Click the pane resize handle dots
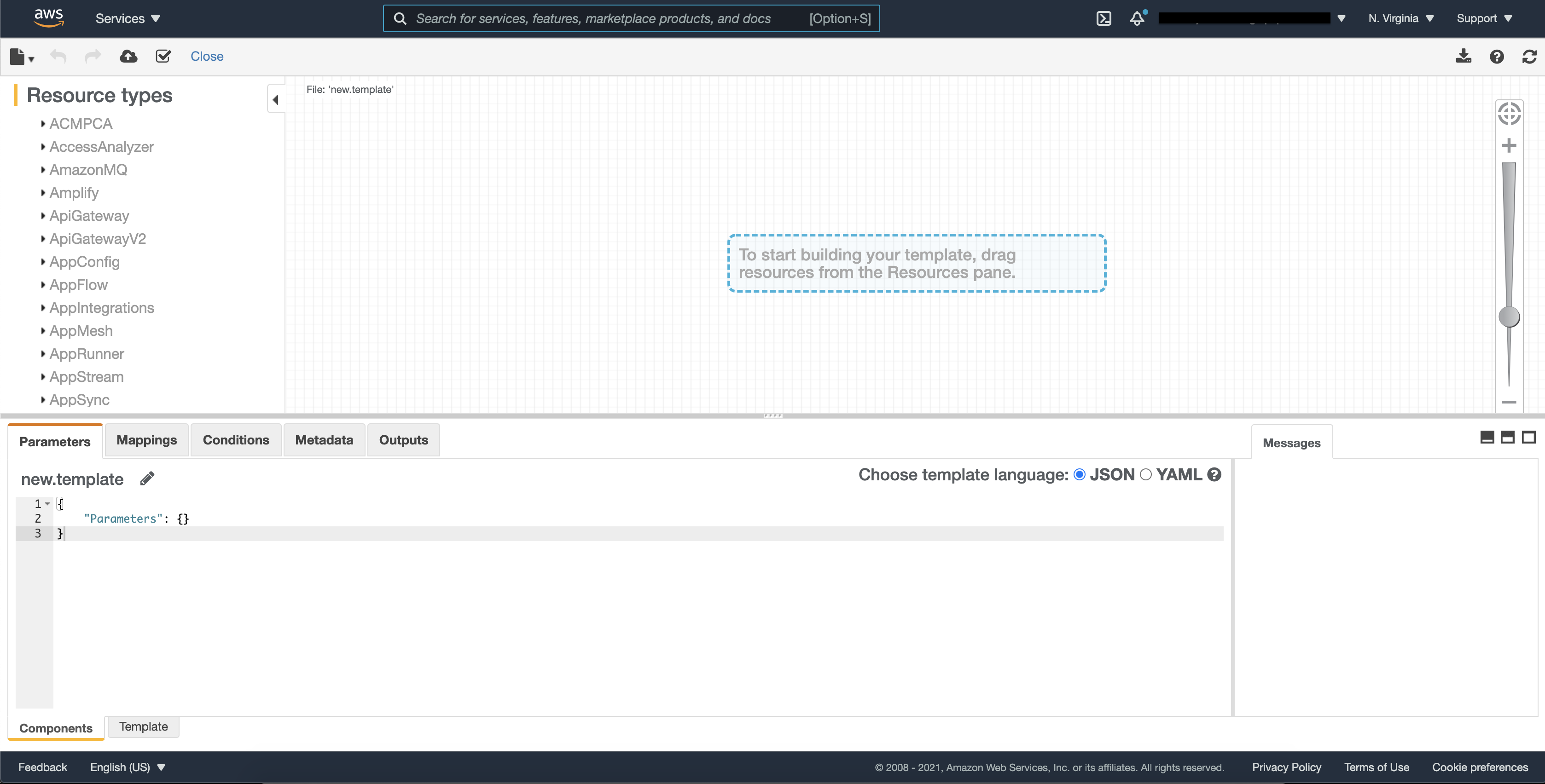Viewport: 1545px width, 784px height. pyautogui.click(x=772, y=415)
